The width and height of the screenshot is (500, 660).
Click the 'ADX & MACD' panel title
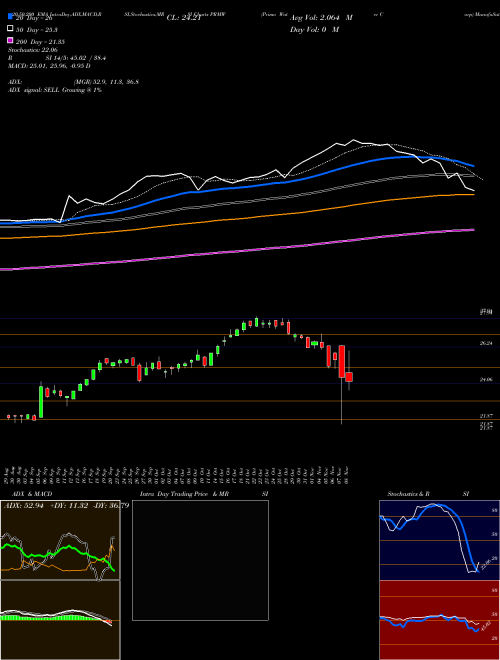coord(32,494)
